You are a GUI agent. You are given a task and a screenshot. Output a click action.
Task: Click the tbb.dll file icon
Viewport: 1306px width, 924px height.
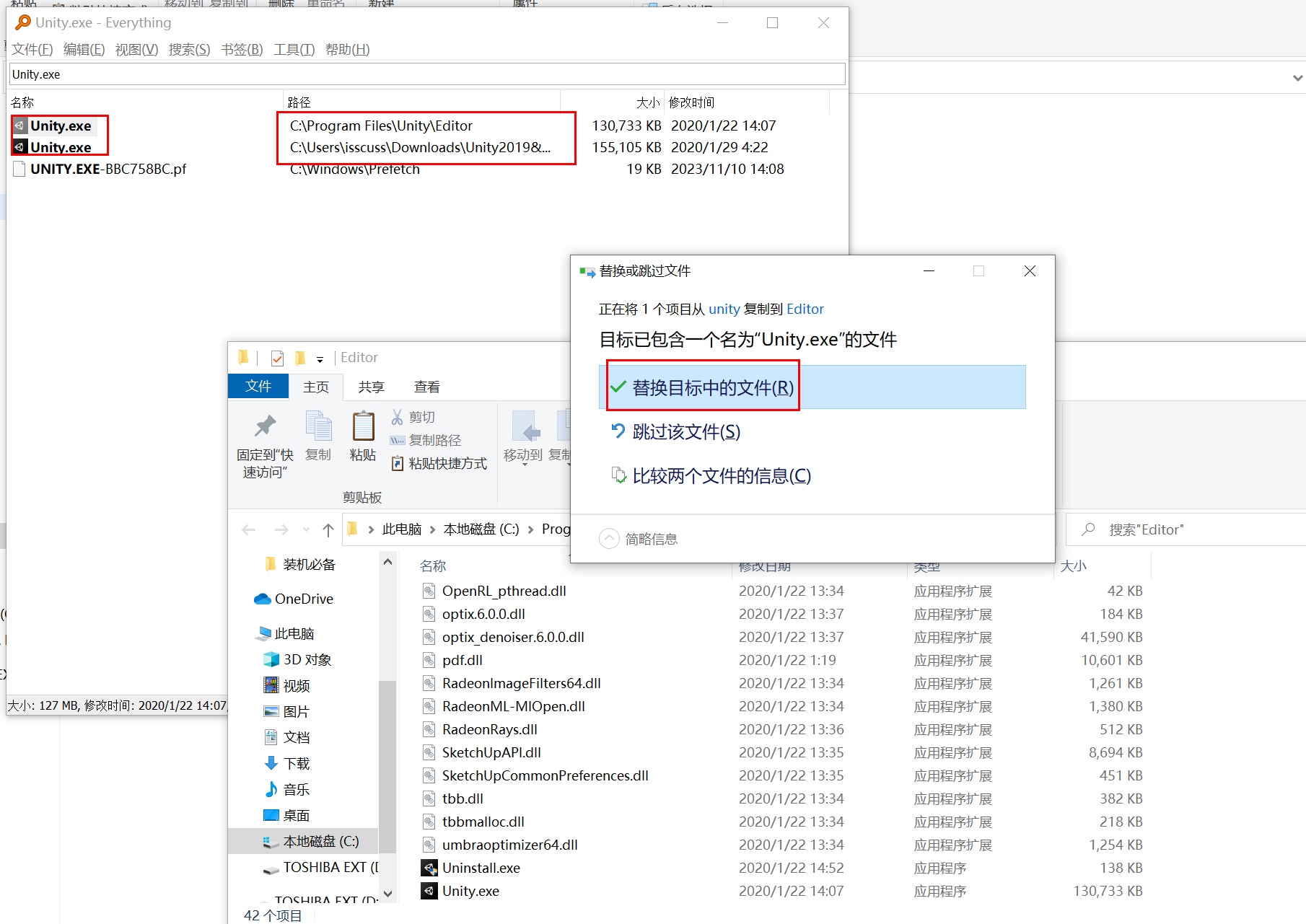(x=429, y=798)
